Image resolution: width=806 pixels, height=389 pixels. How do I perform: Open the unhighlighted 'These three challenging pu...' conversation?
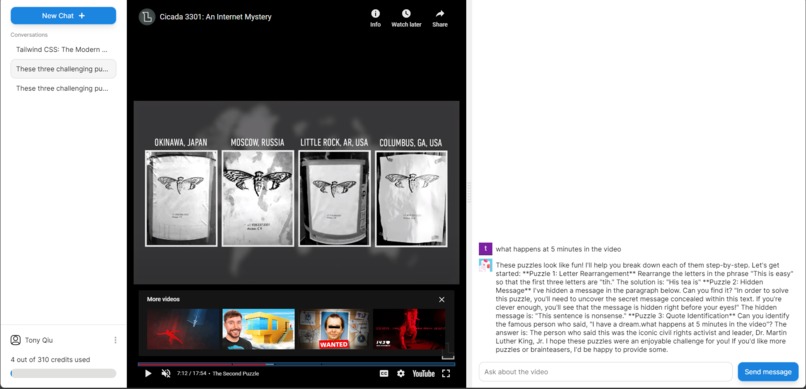click(63, 88)
